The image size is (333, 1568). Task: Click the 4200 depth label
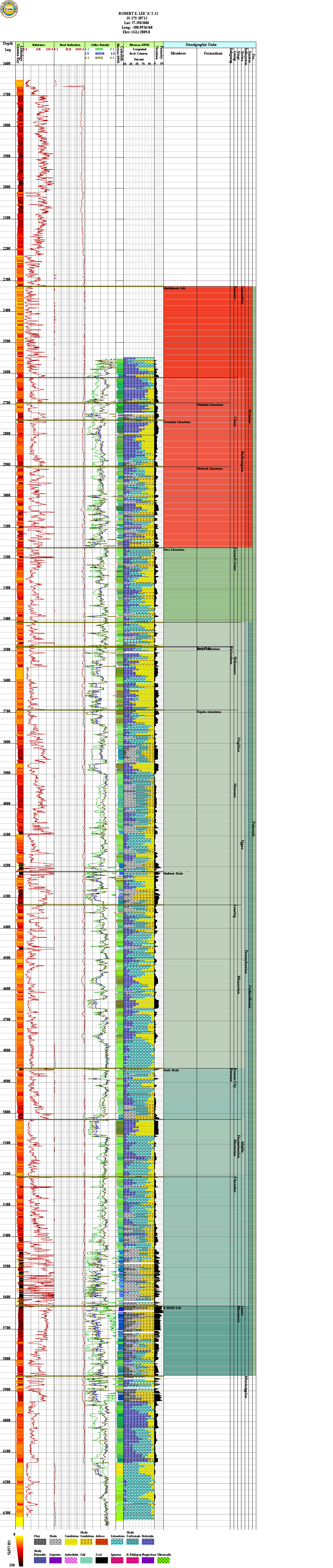6,866
